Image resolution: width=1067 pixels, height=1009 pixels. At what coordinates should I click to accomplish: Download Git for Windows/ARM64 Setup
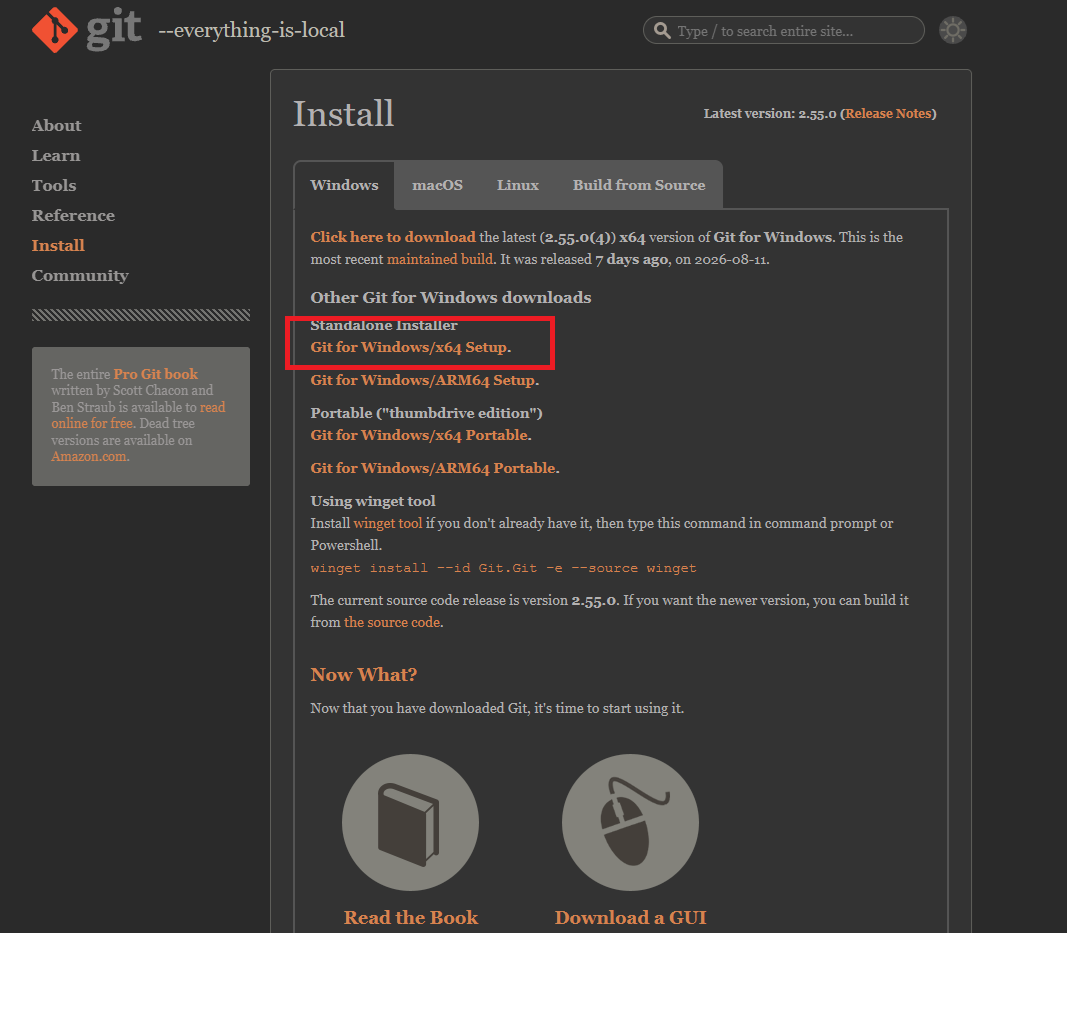tap(423, 380)
